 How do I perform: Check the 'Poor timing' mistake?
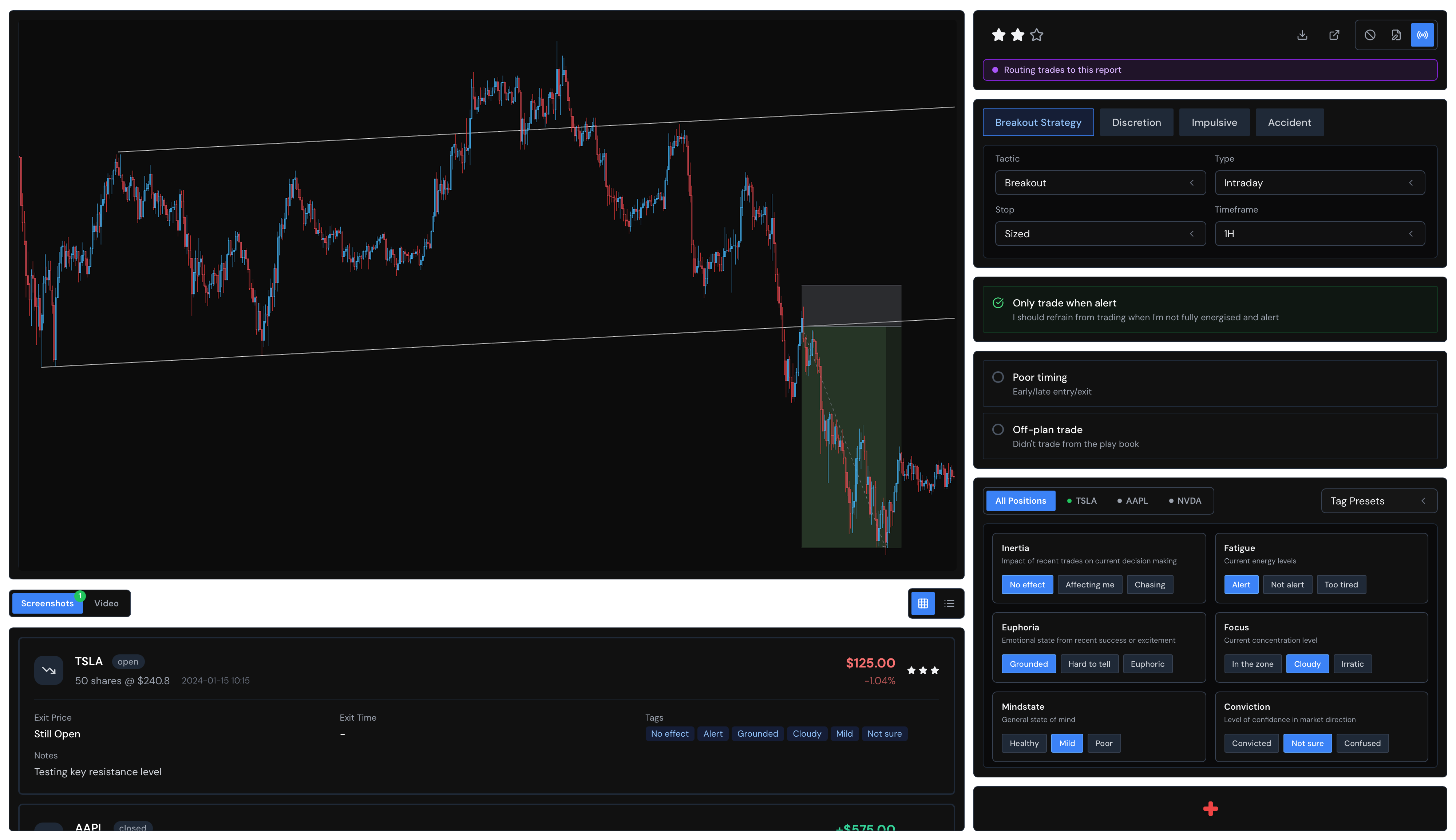pyautogui.click(x=998, y=377)
